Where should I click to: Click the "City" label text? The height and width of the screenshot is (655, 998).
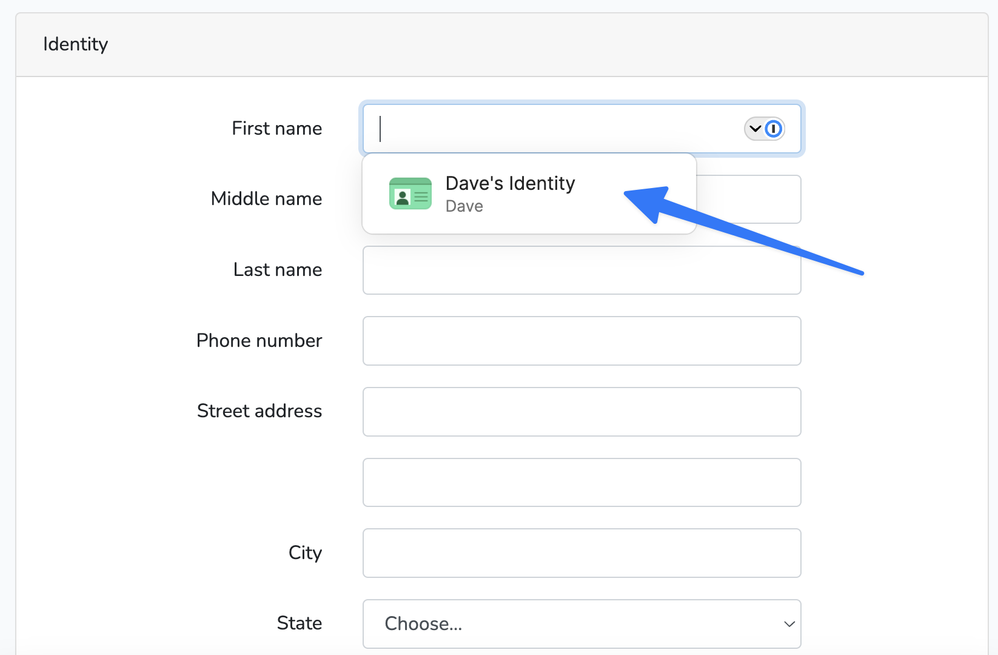click(305, 553)
